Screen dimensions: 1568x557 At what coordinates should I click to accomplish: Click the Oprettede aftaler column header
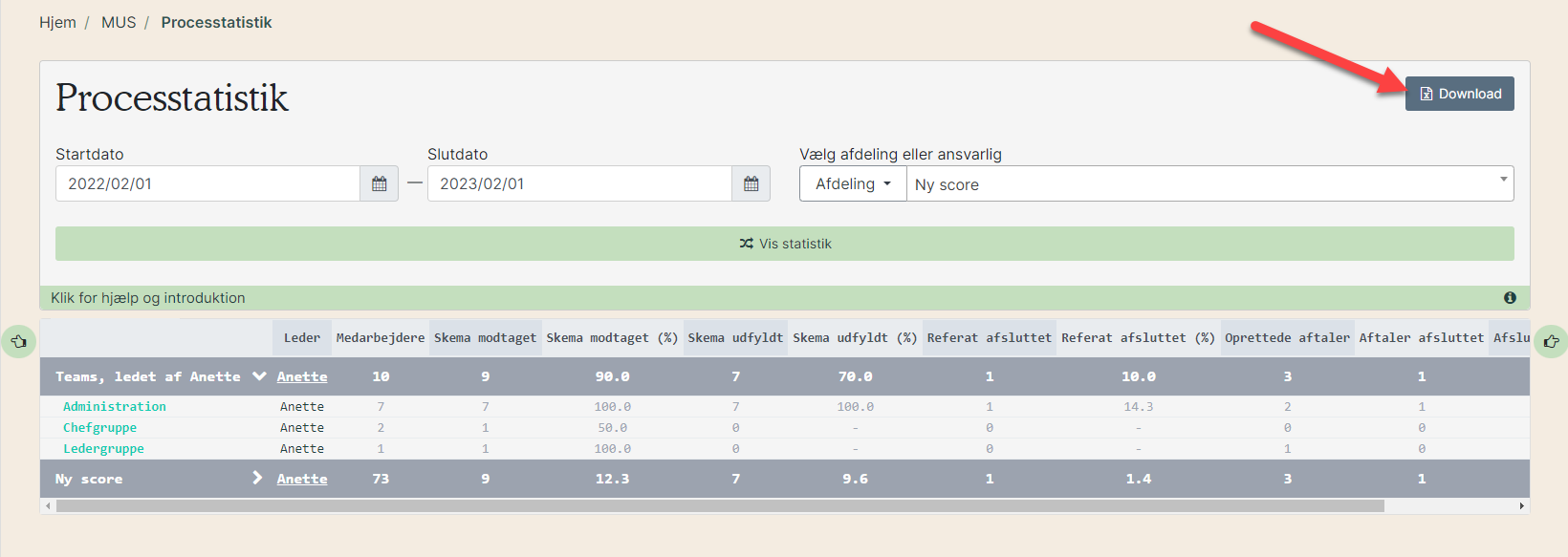pos(1288,337)
